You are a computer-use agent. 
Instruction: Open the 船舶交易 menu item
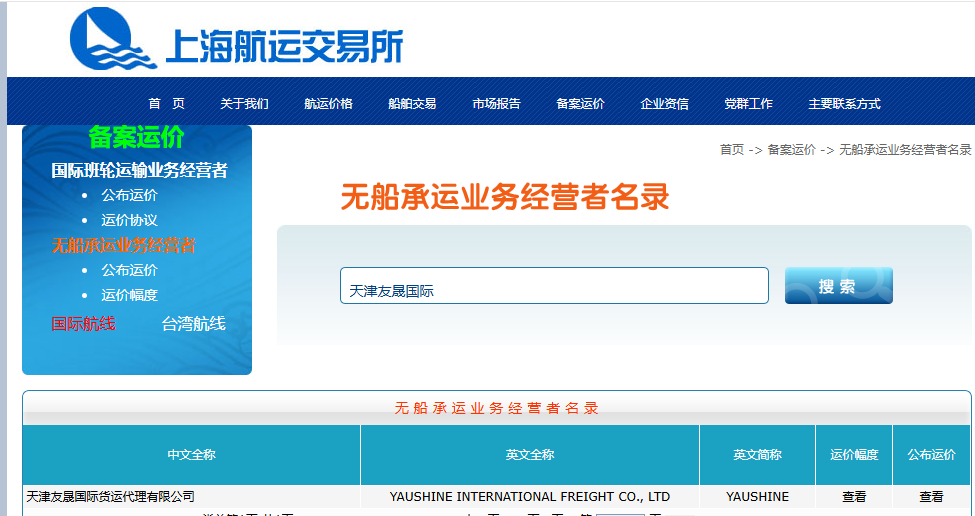click(x=412, y=104)
